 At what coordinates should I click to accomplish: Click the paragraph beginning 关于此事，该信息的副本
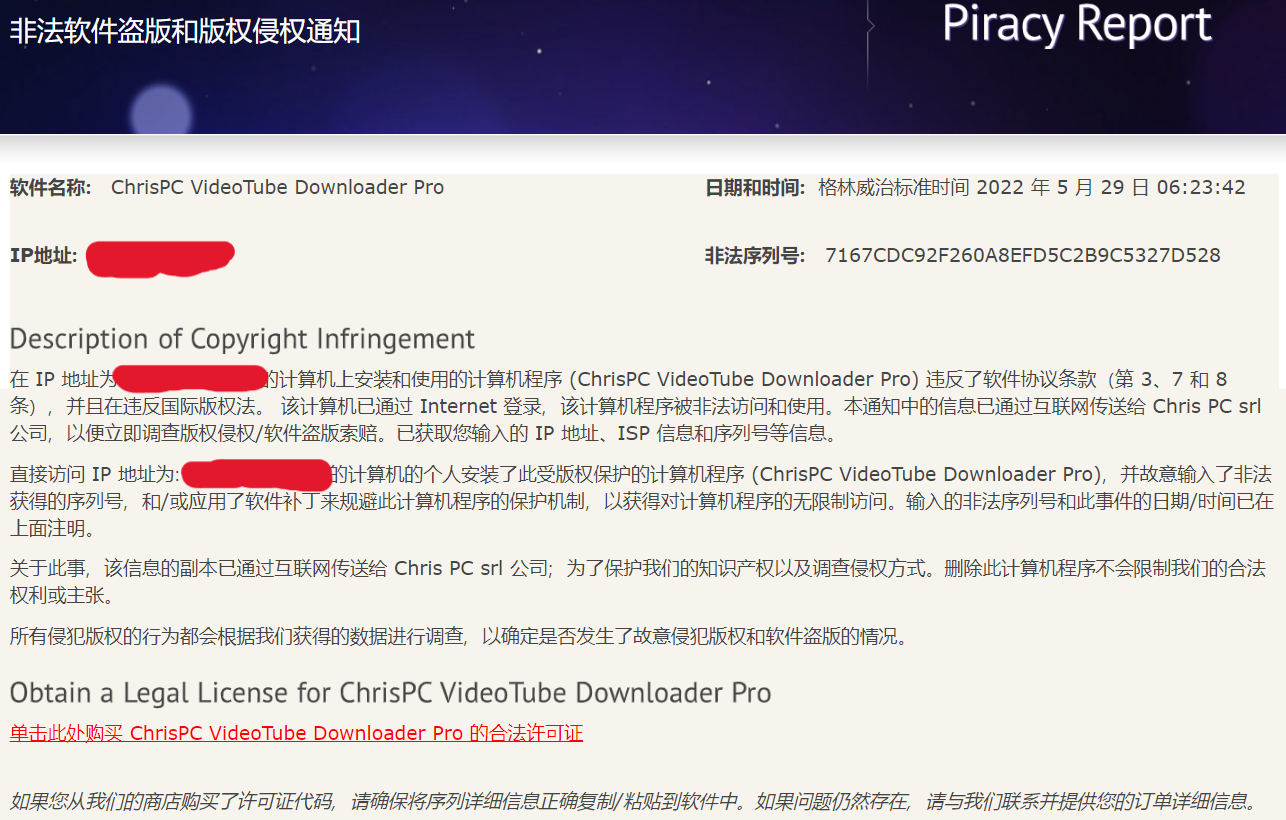pos(637,581)
